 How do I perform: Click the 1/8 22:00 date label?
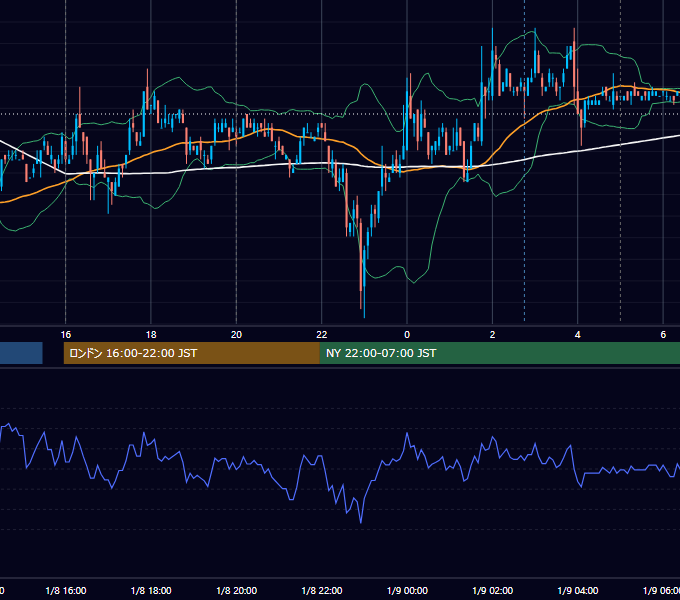pos(322,590)
